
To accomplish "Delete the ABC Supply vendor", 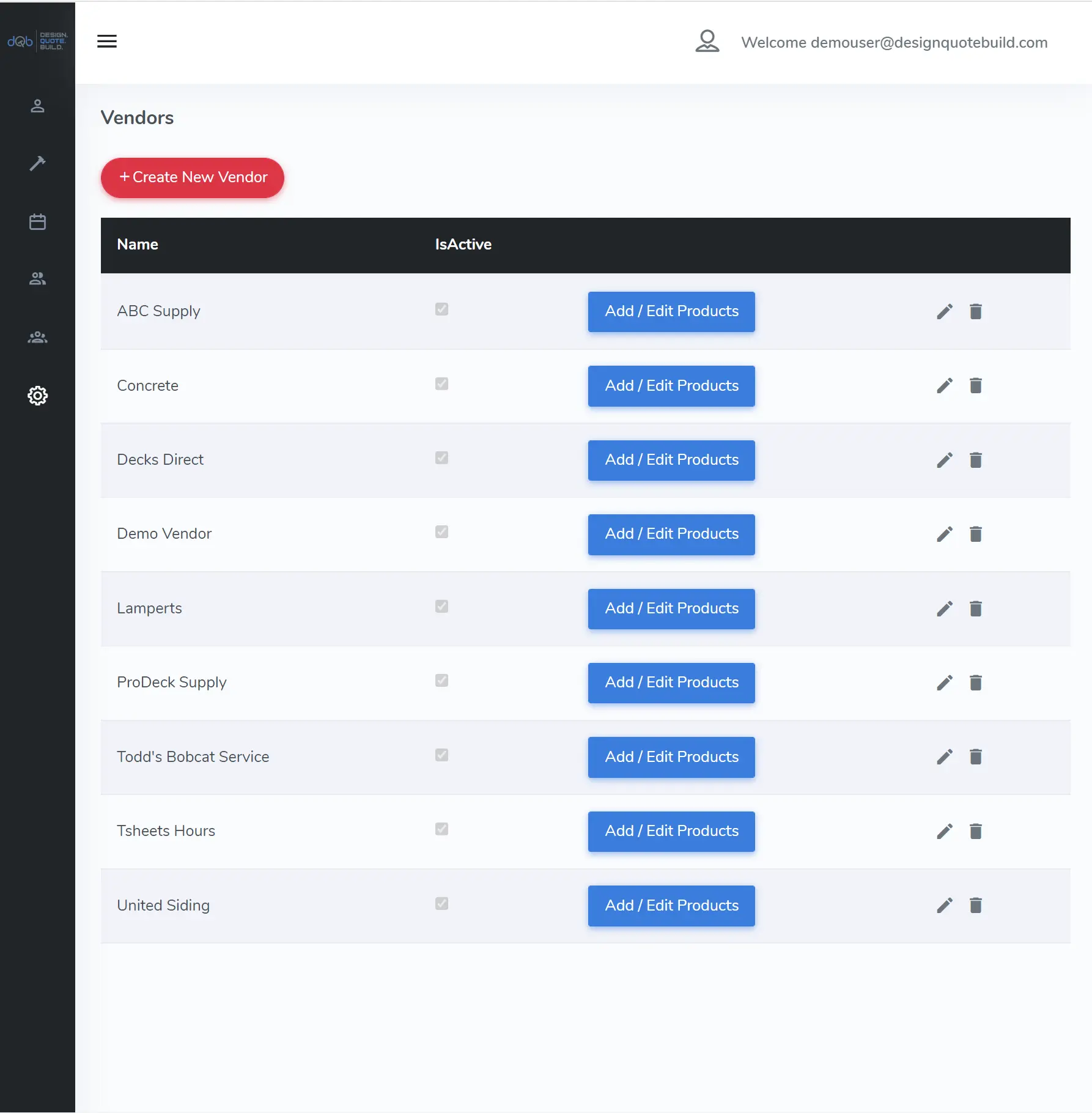I will click(976, 311).
